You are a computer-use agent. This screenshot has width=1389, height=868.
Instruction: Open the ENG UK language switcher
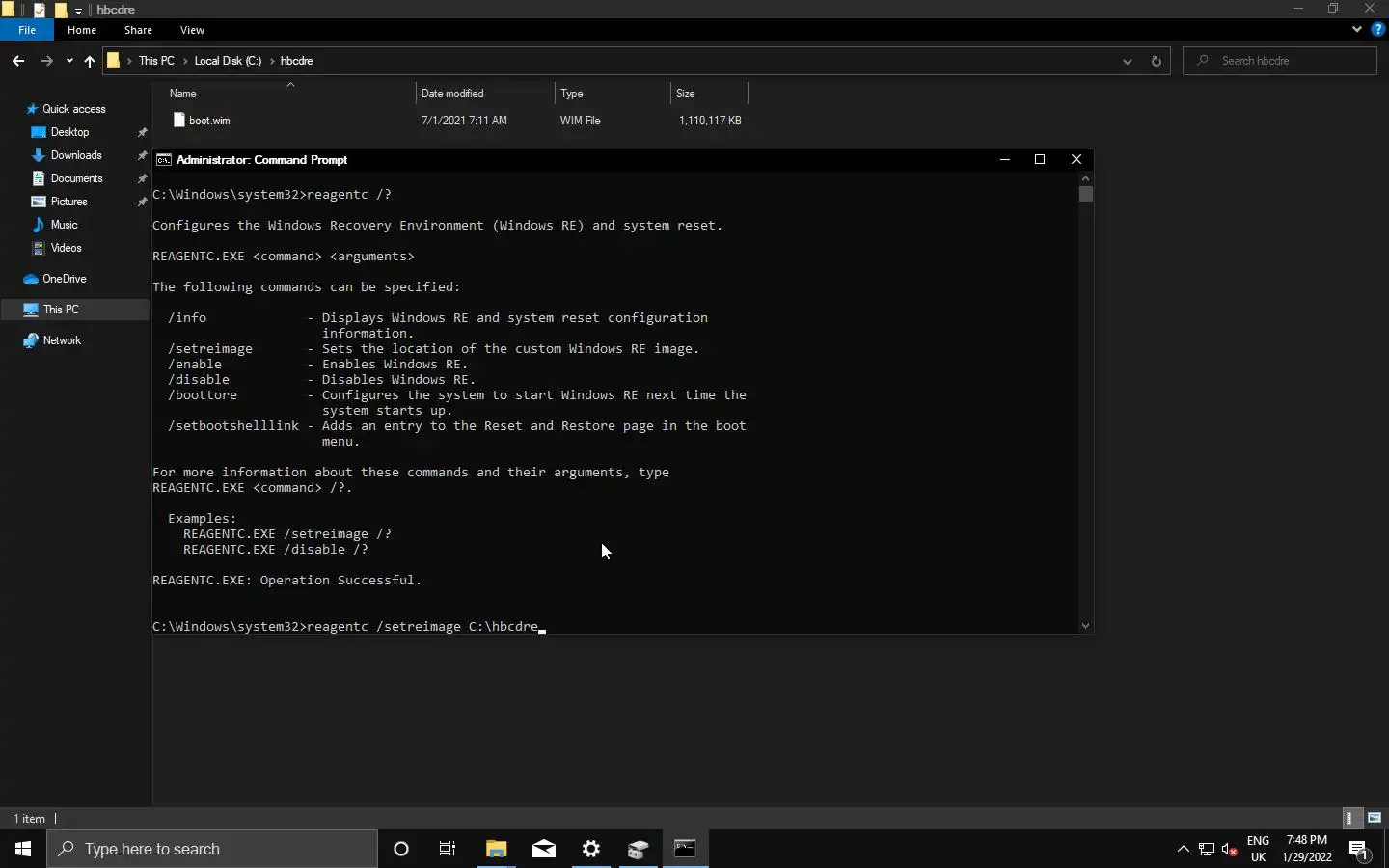click(x=1258, y=849)
